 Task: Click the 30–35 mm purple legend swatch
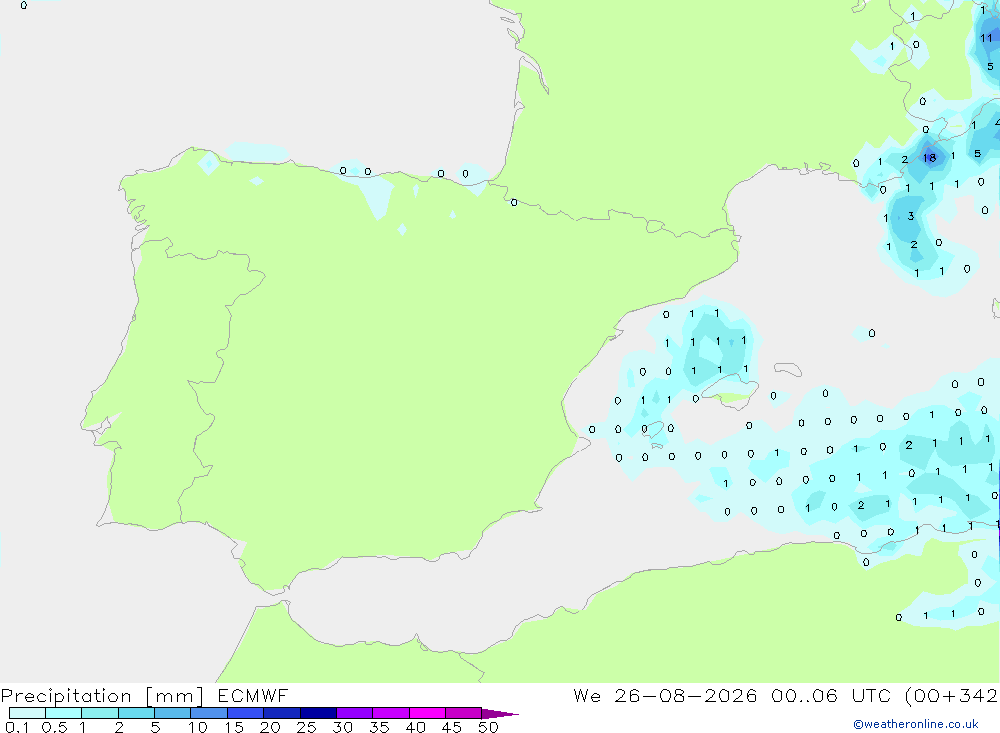click(354, 713)
